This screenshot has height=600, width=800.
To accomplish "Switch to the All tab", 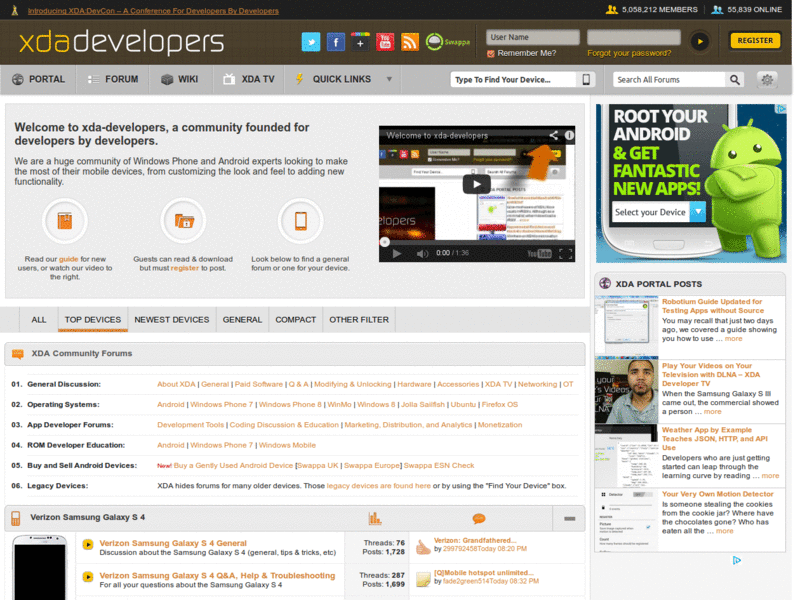I will tap(39, 319).
